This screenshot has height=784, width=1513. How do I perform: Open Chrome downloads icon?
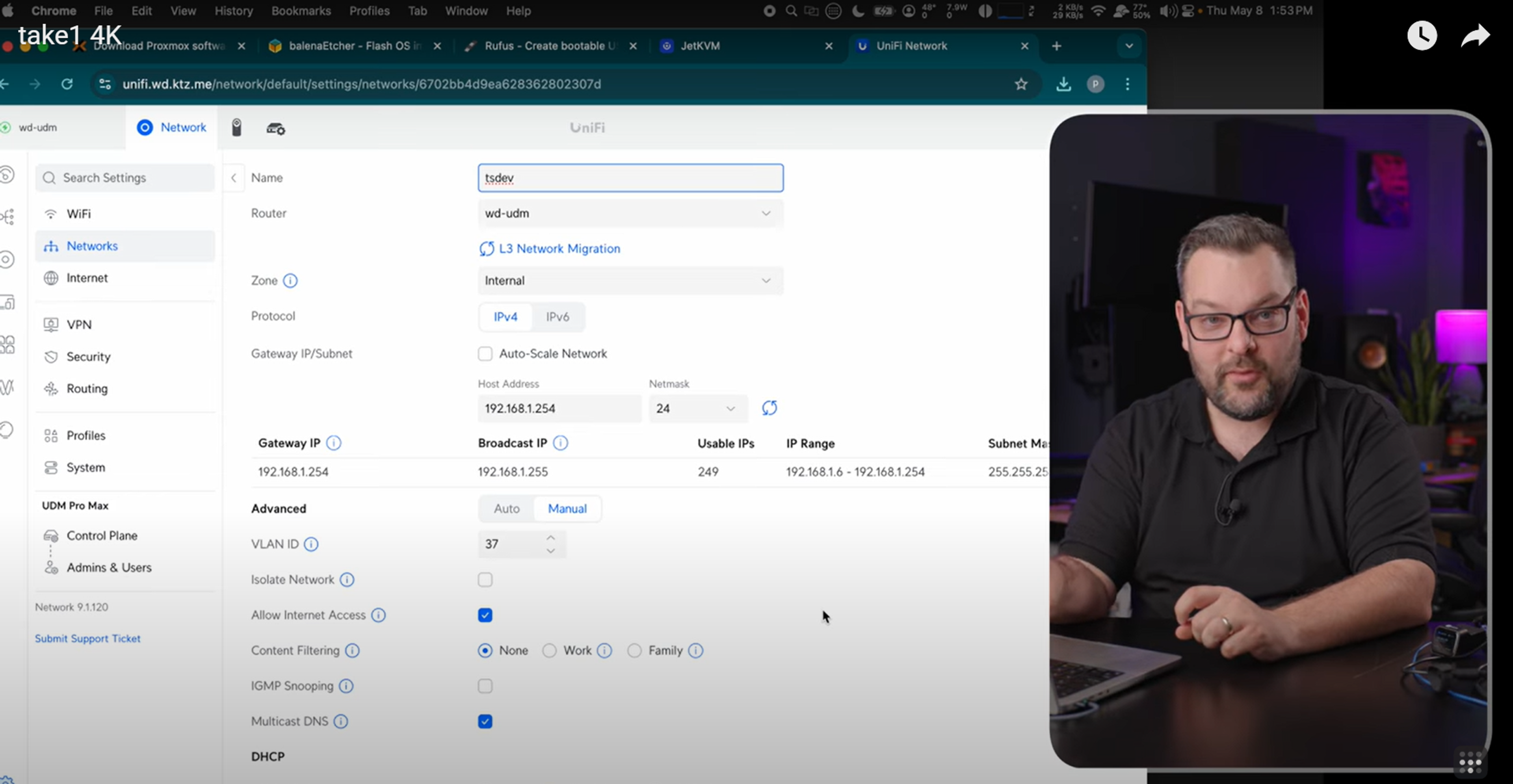click(x=1063, y=84)
